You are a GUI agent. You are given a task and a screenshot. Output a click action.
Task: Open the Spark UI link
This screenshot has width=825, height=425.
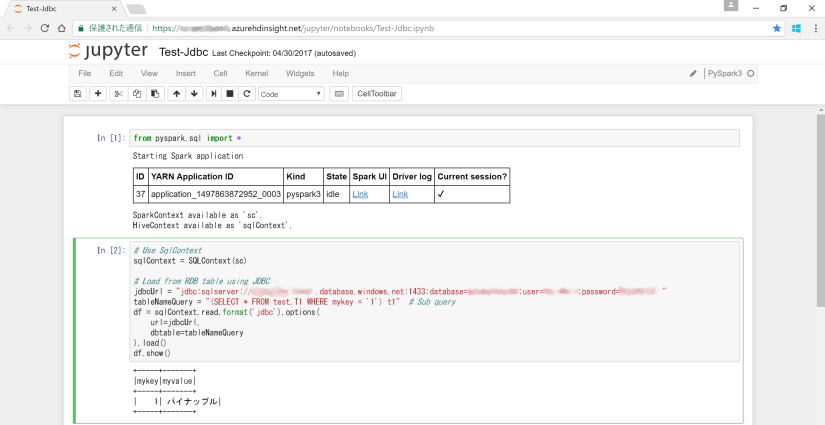coord(360,194)
